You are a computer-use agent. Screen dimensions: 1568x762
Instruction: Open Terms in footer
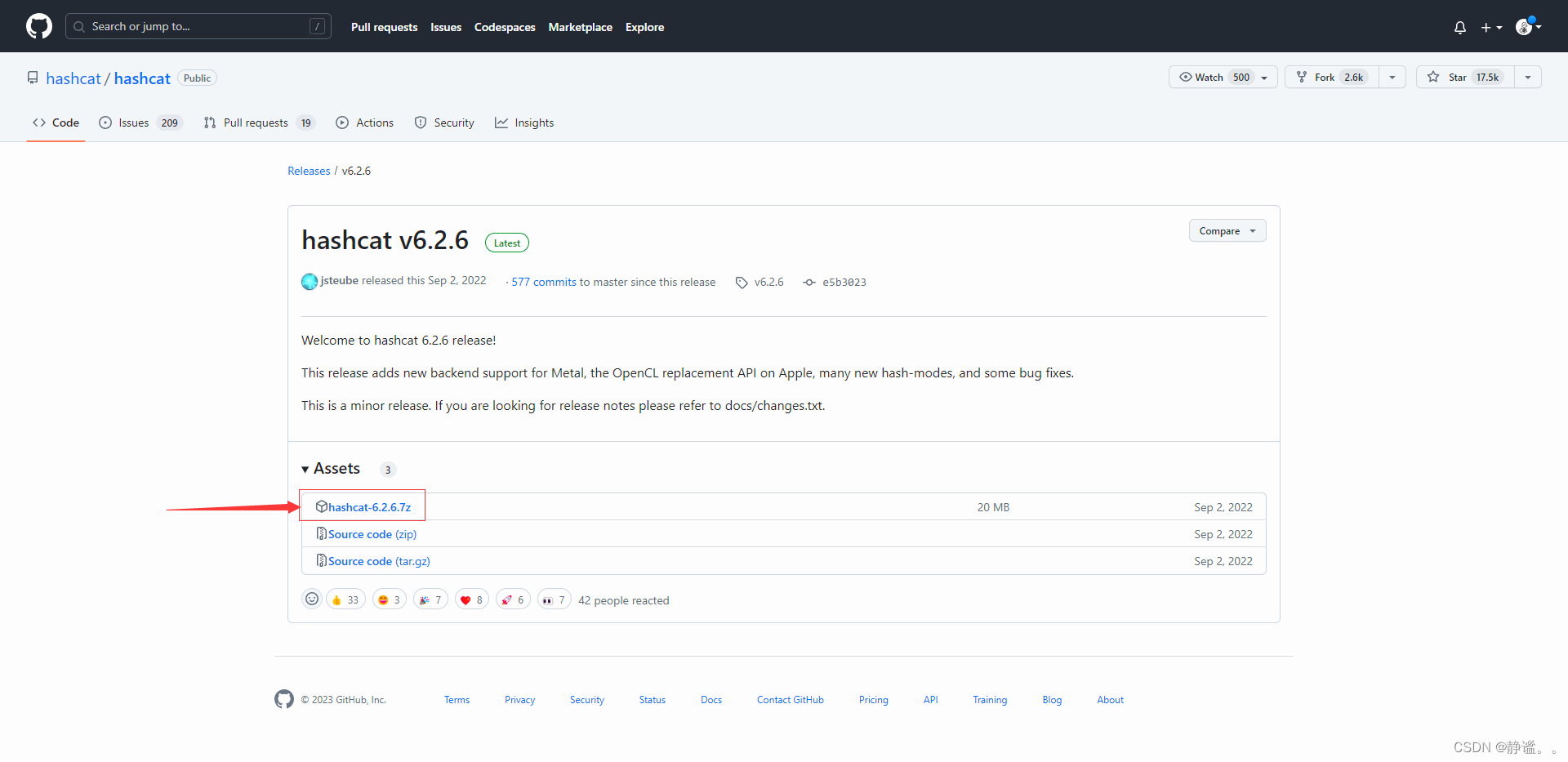(x=457, y=700)
